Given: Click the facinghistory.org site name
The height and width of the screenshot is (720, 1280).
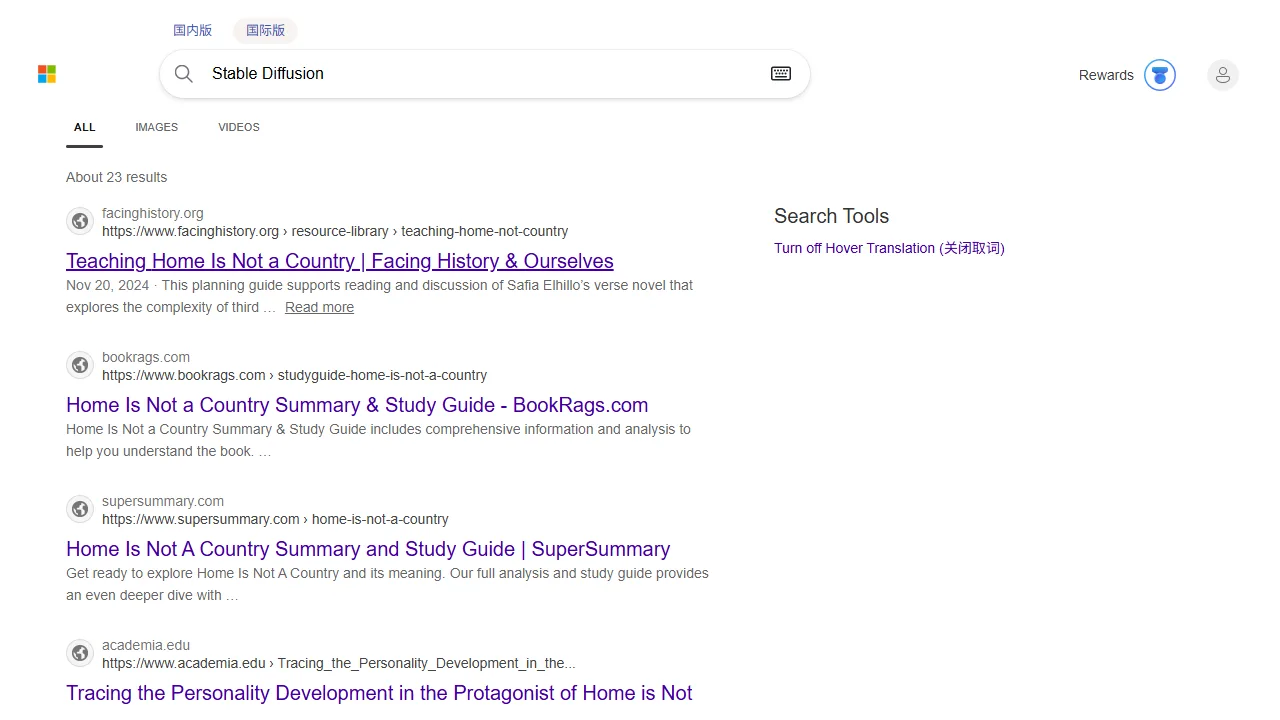Looking at the screenshot, I should click(153, 213).
